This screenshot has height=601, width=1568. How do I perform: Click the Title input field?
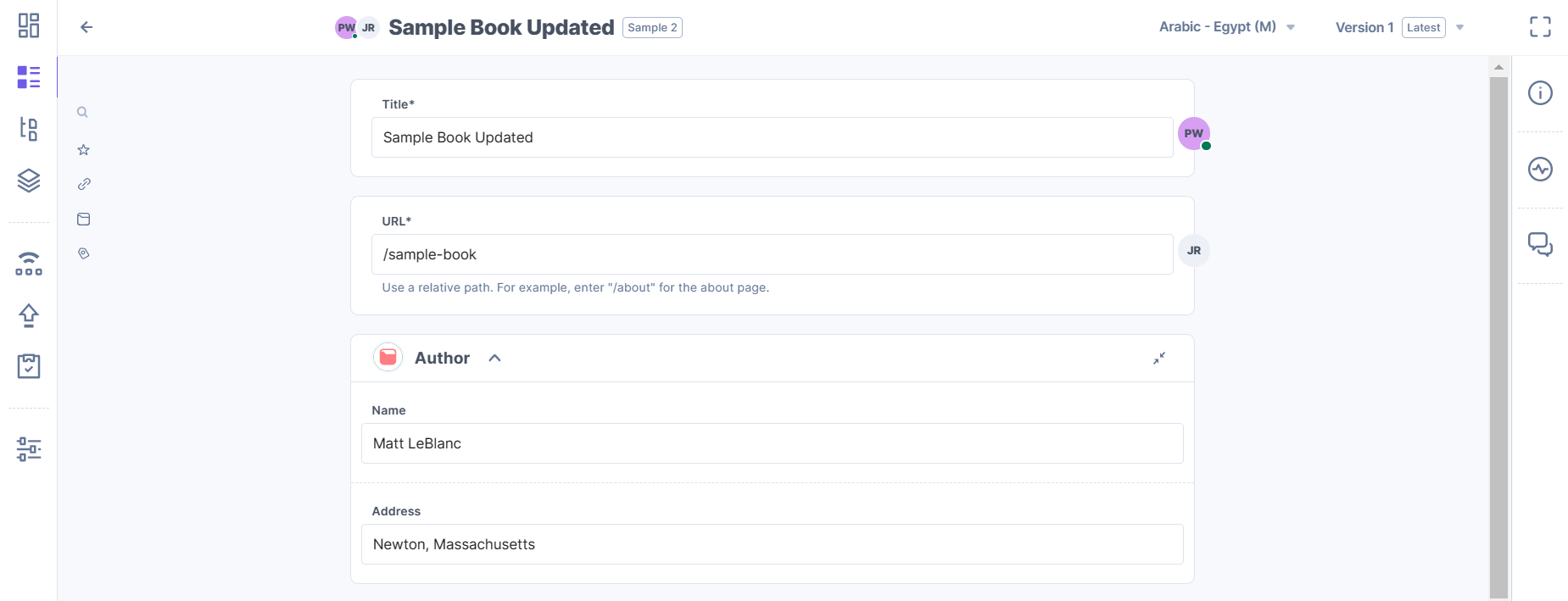click(x=772, y=137)
